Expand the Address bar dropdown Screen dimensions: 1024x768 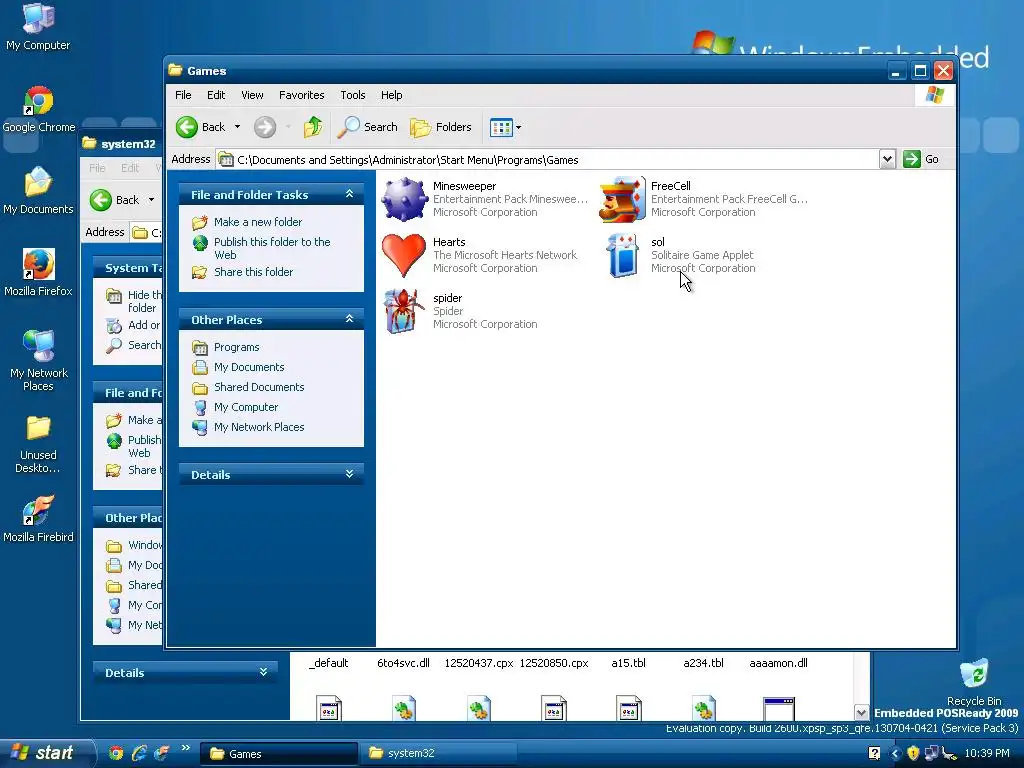(887, 159)
